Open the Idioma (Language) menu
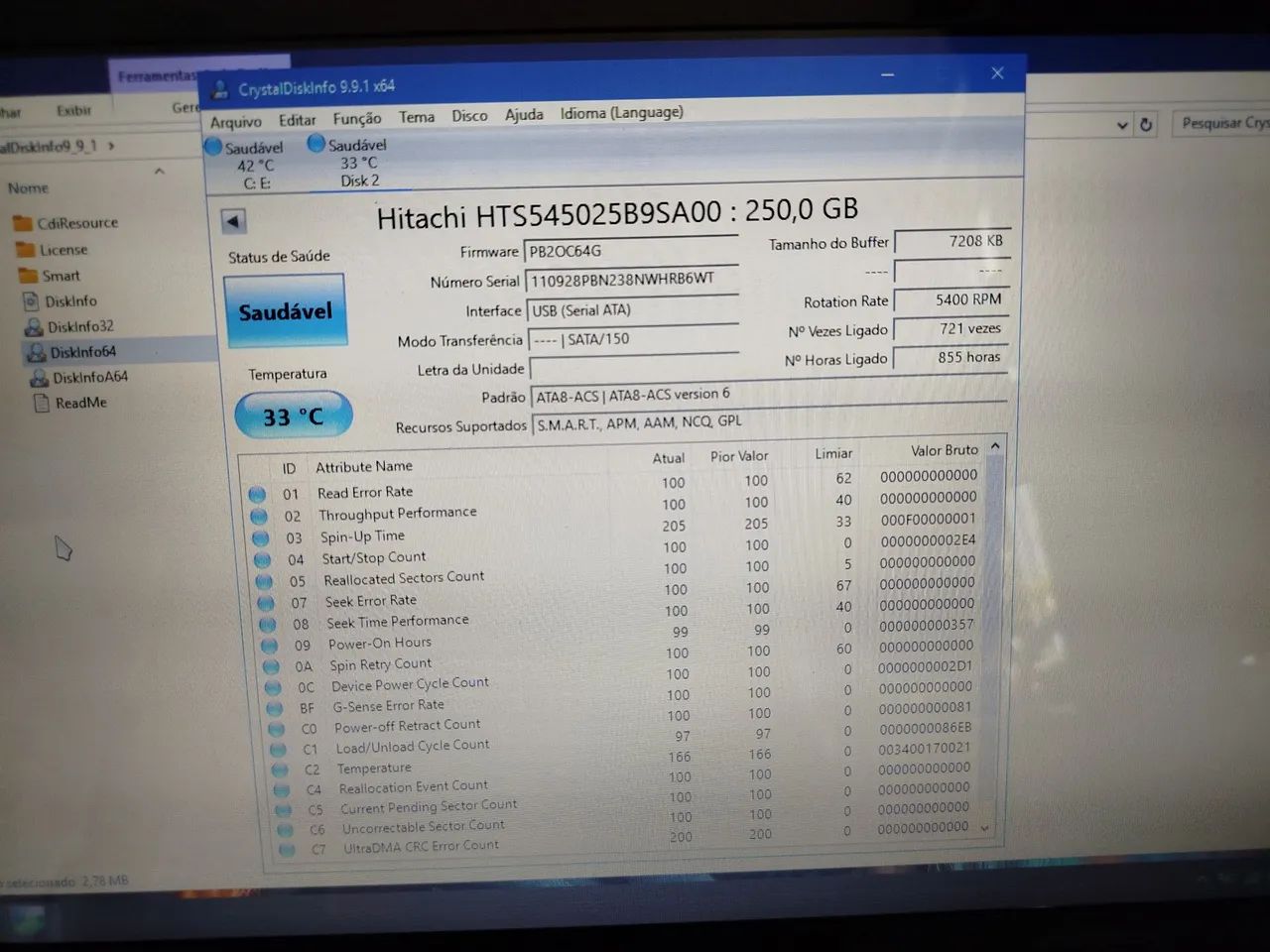 point(621,112)
